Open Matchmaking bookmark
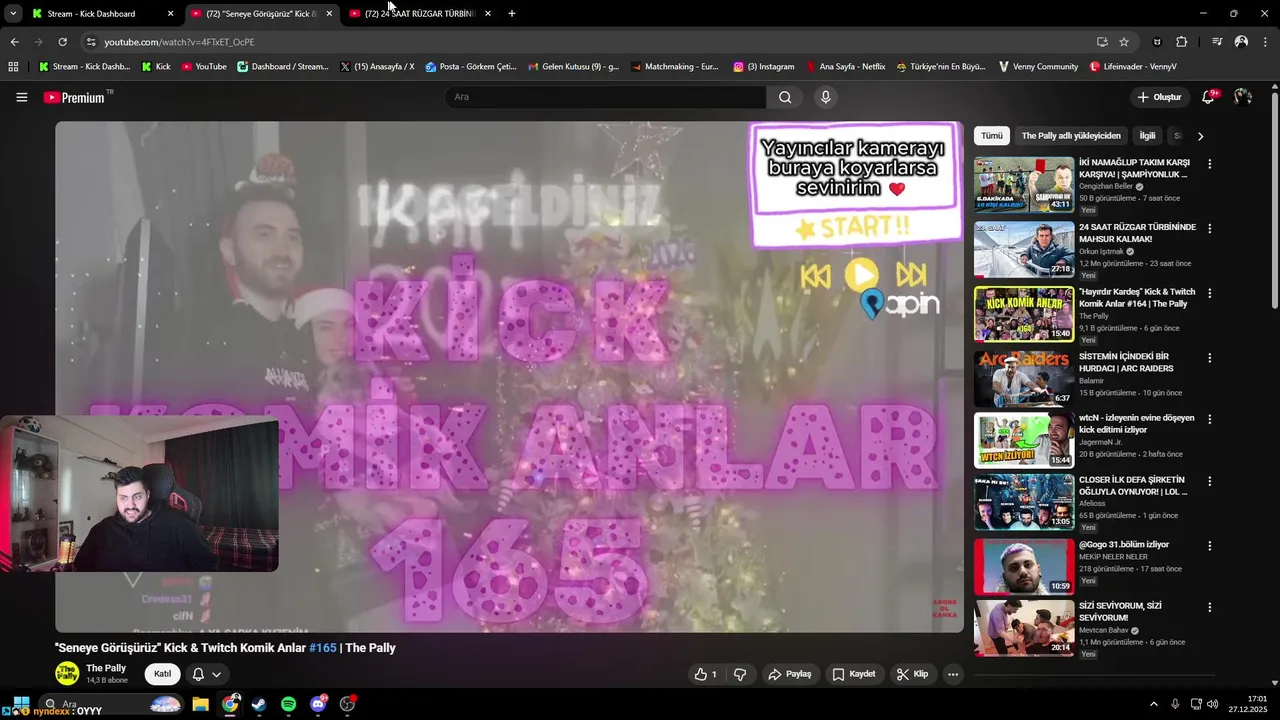Viewport: 1280px width, 720px height. [x=675, y=67]
